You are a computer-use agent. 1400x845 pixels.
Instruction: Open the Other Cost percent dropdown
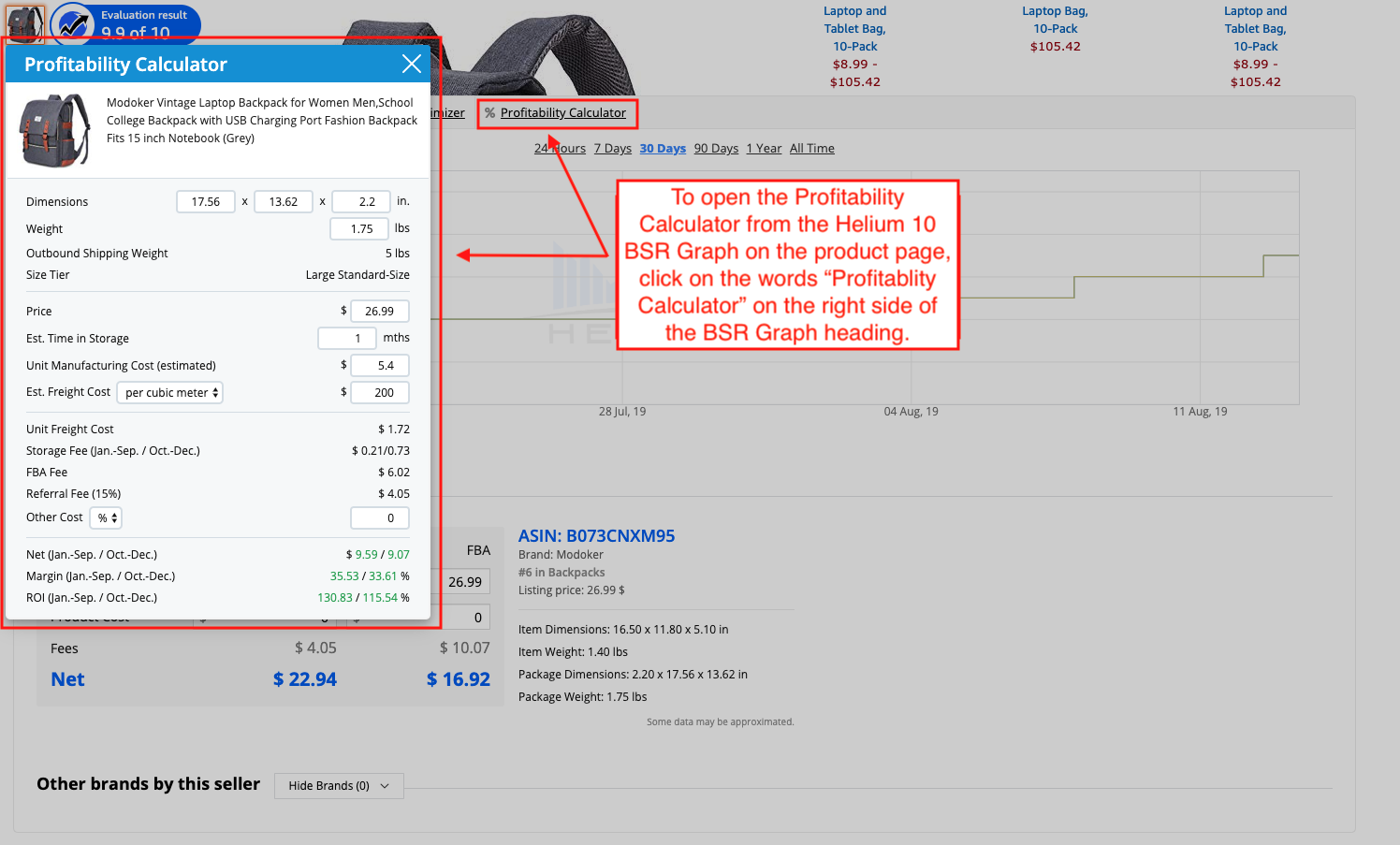coord(105,517)
